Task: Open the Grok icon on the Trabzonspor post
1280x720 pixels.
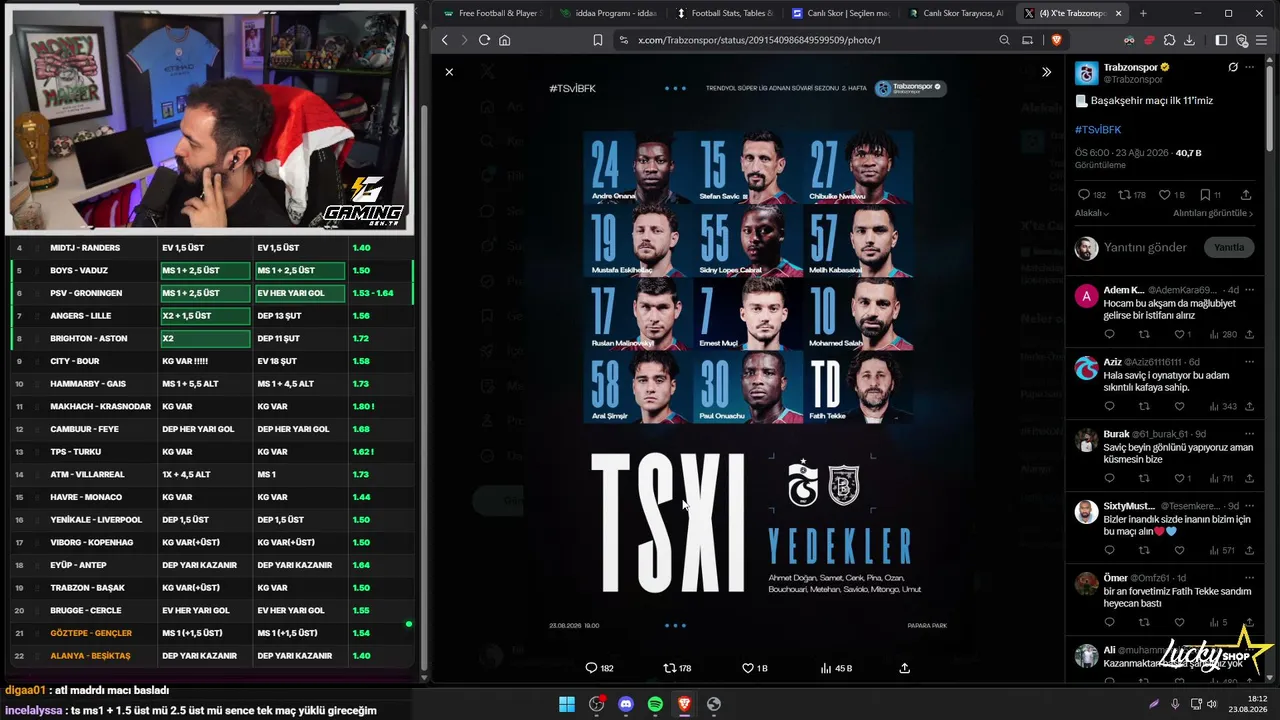Action: [x=1233, y=67]
